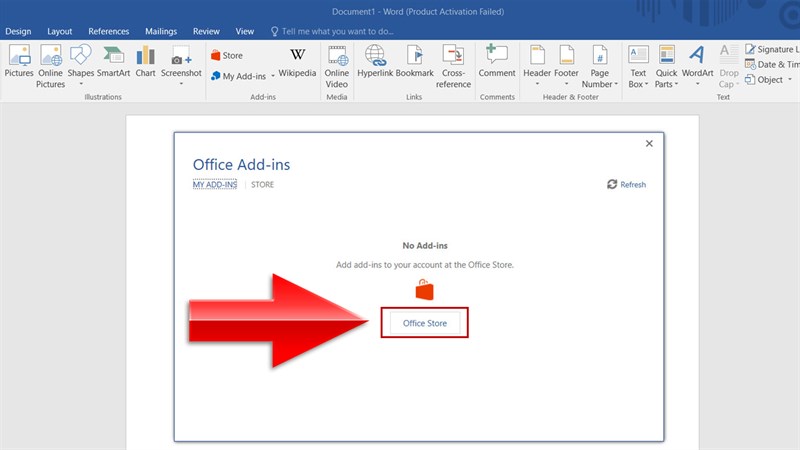The height and width of the screenshot is (450, 800).
Task: Insert a Chart
Action: [x=145, y=61]
